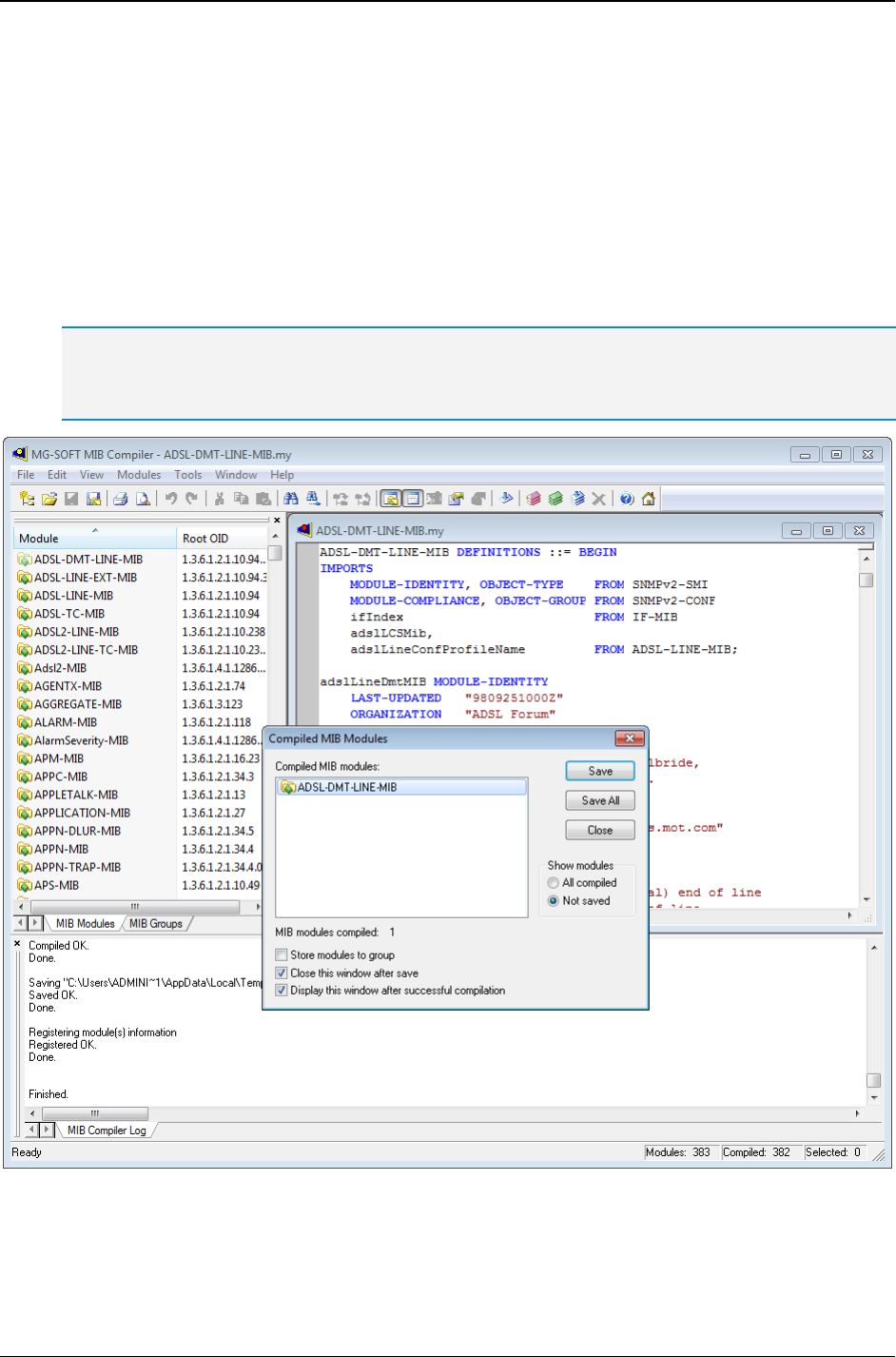Select the ALARM-MIB module row
Viewport: 896px width, 1357px height.
coord(66,722)
